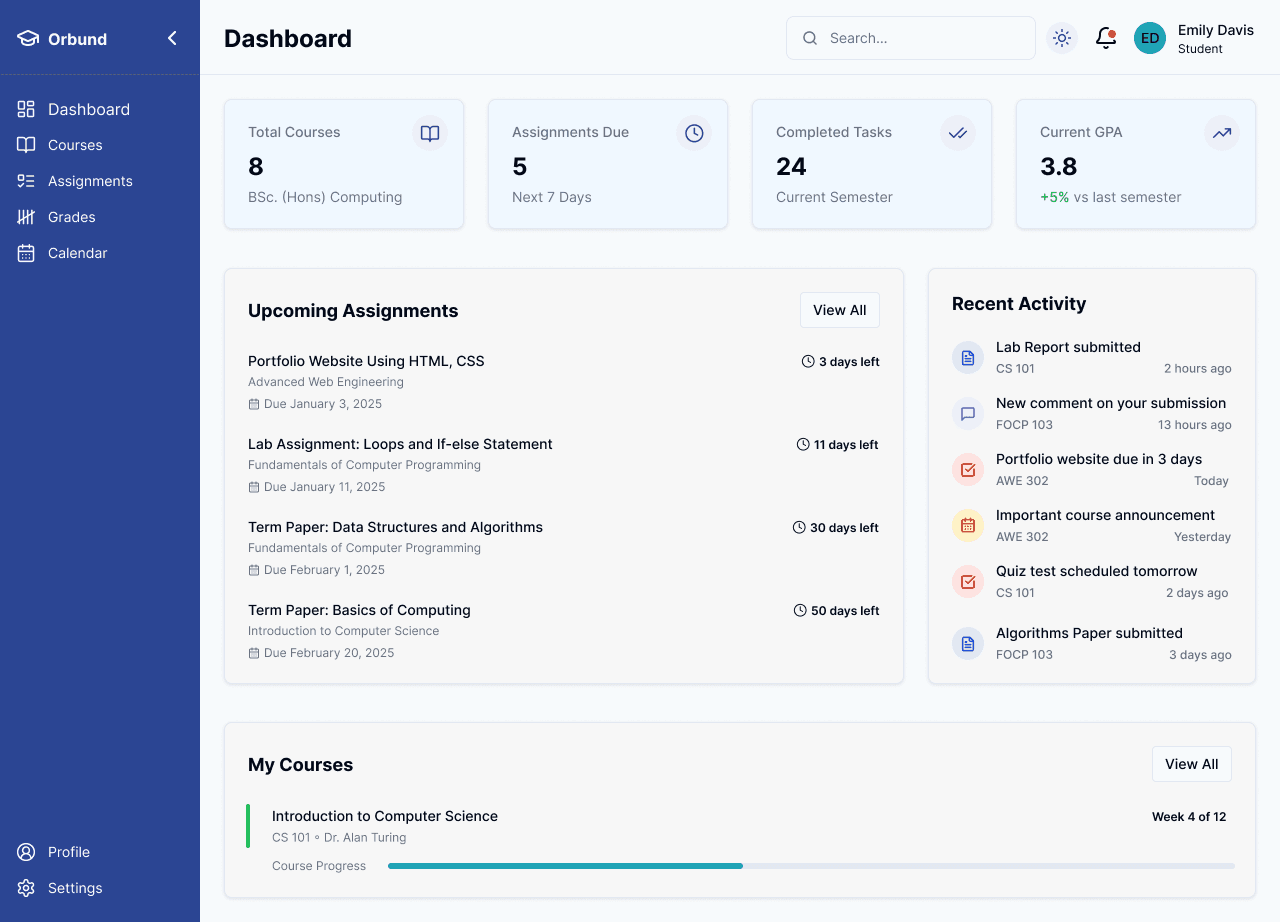Click the ED user avatar

(1150, 38)
